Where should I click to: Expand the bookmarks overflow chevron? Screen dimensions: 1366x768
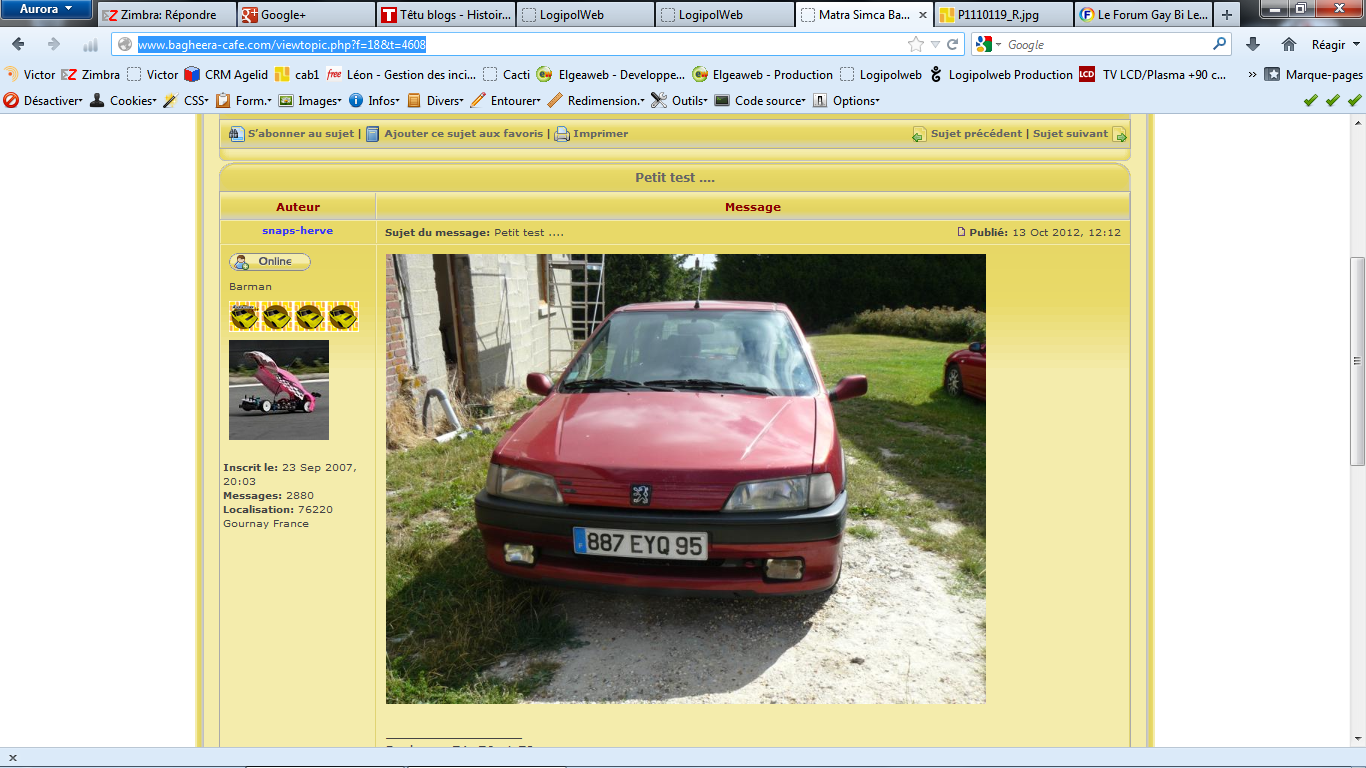(1252, 74)
